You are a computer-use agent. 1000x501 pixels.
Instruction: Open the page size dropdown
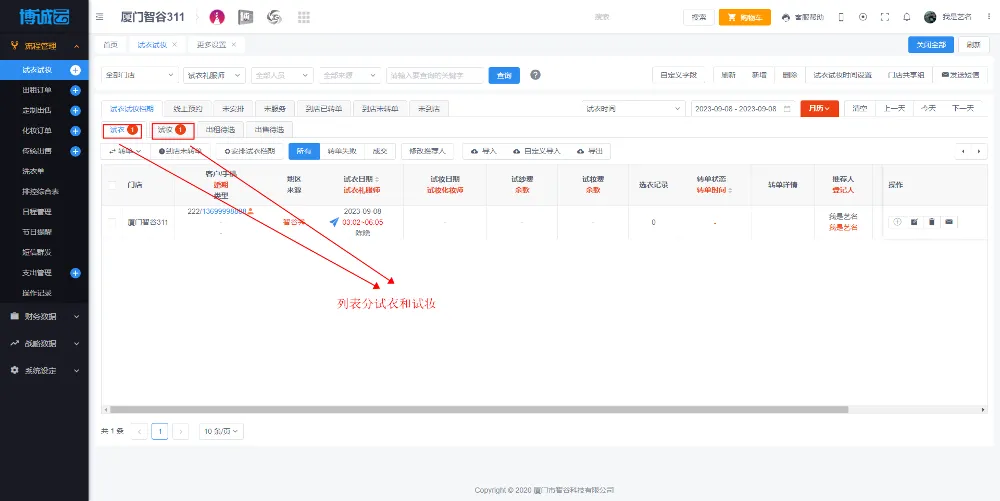tap(221, 431)
